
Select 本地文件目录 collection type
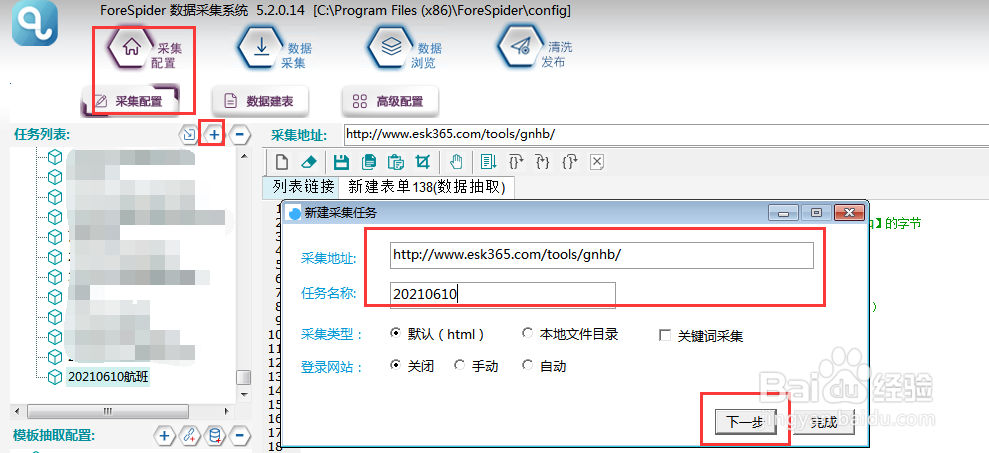point(527,334)
